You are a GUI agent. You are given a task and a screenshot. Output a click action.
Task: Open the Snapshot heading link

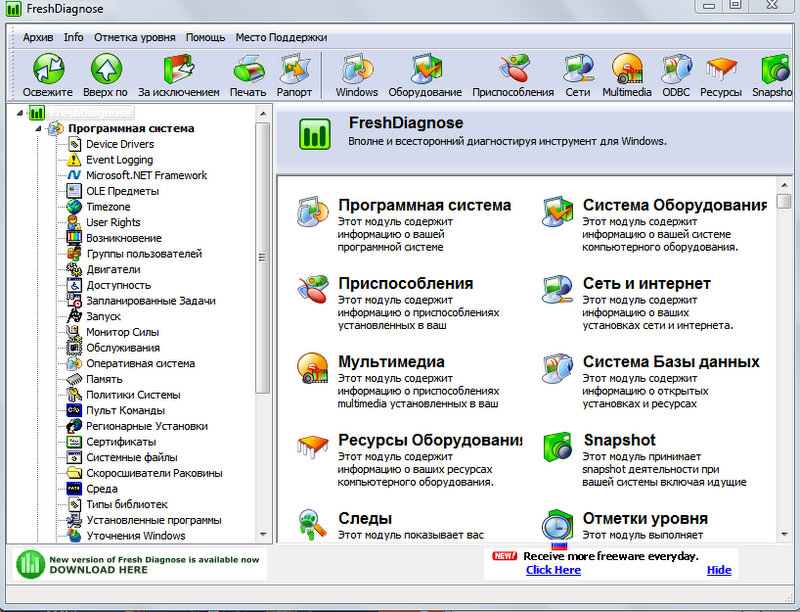point(619,440)
